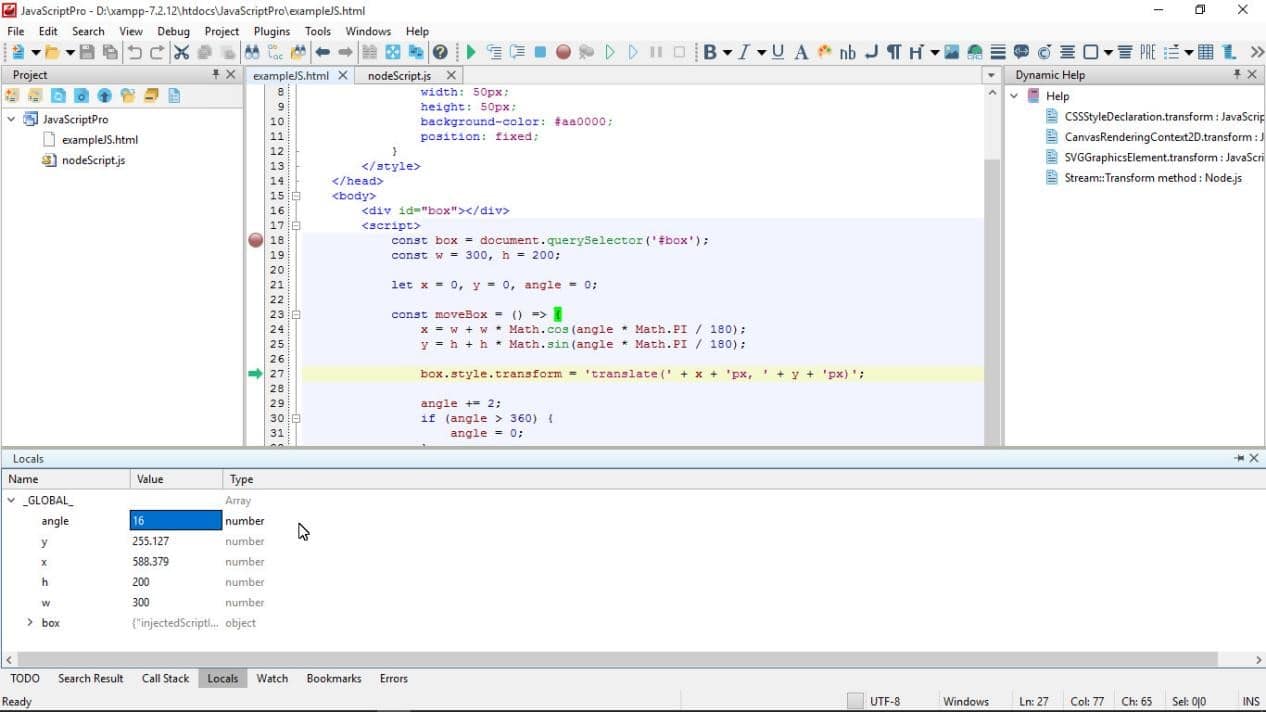Switch to Watch tab
Screen dimensions: 1266x712
272,678
